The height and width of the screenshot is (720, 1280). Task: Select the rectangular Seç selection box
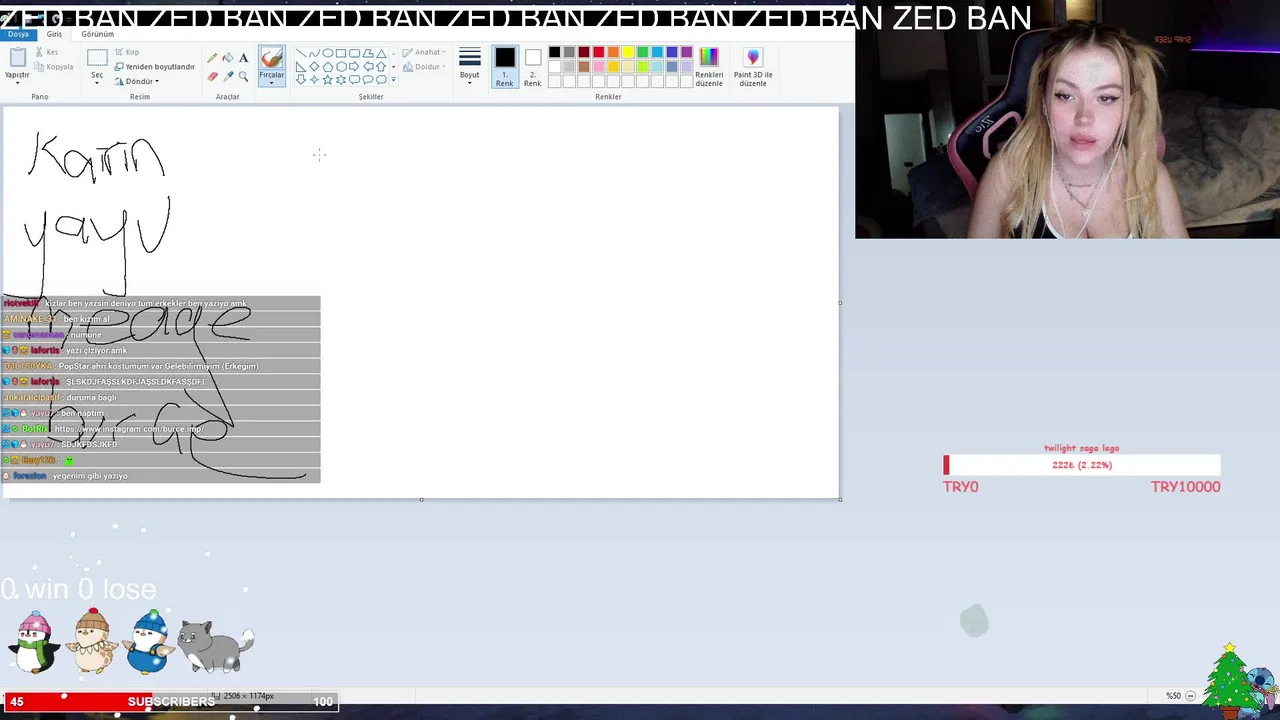click(97, 58)
